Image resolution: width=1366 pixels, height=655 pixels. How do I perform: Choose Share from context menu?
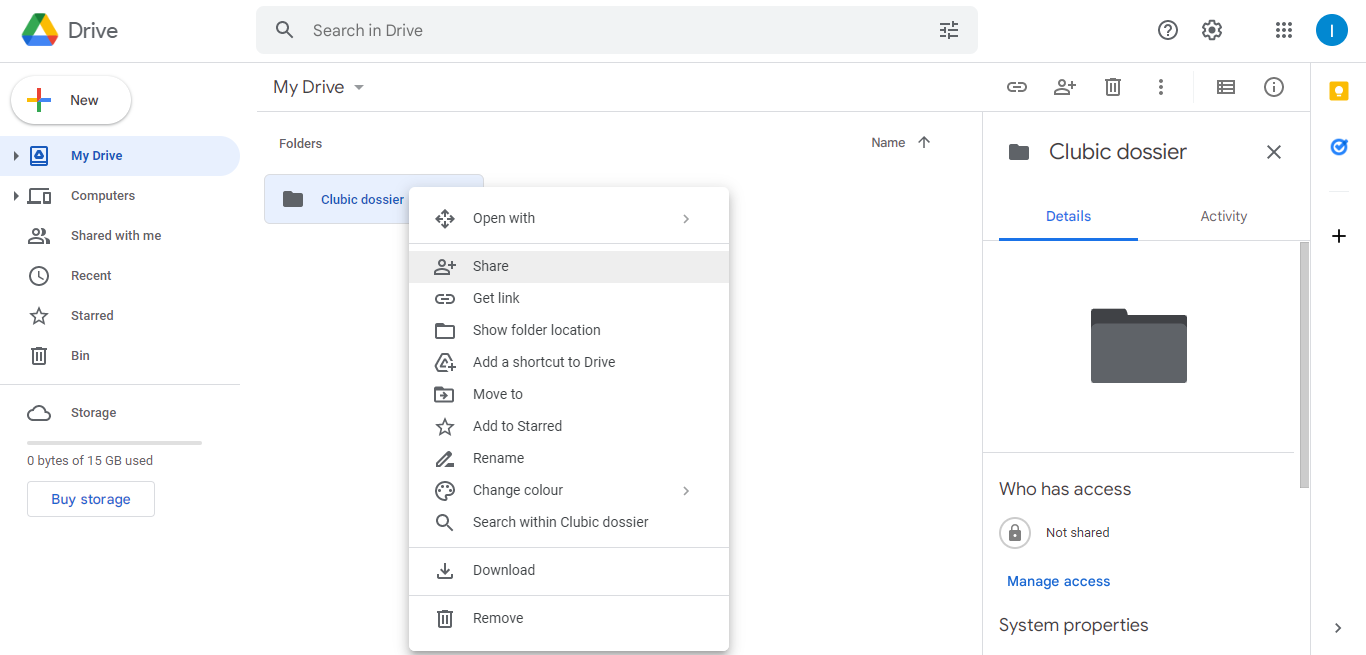[569, 266]
